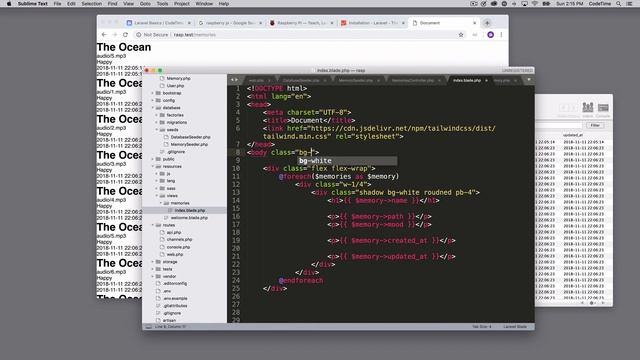Screen dimensions: 640x360
Task: Open Notification Center list icon
Action: tap(629, 4)
